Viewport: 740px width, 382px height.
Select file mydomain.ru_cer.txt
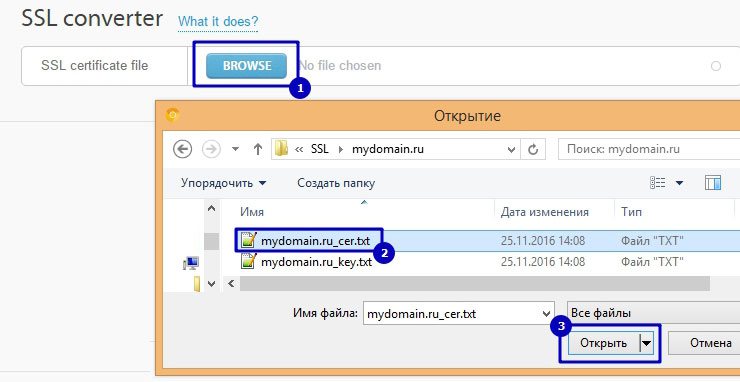point(315,241)
